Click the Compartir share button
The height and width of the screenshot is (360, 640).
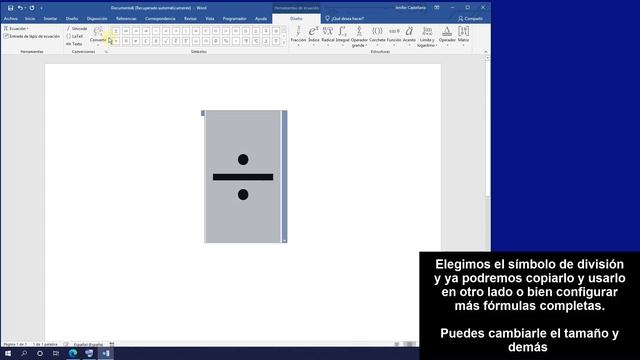tap(470, 19)
